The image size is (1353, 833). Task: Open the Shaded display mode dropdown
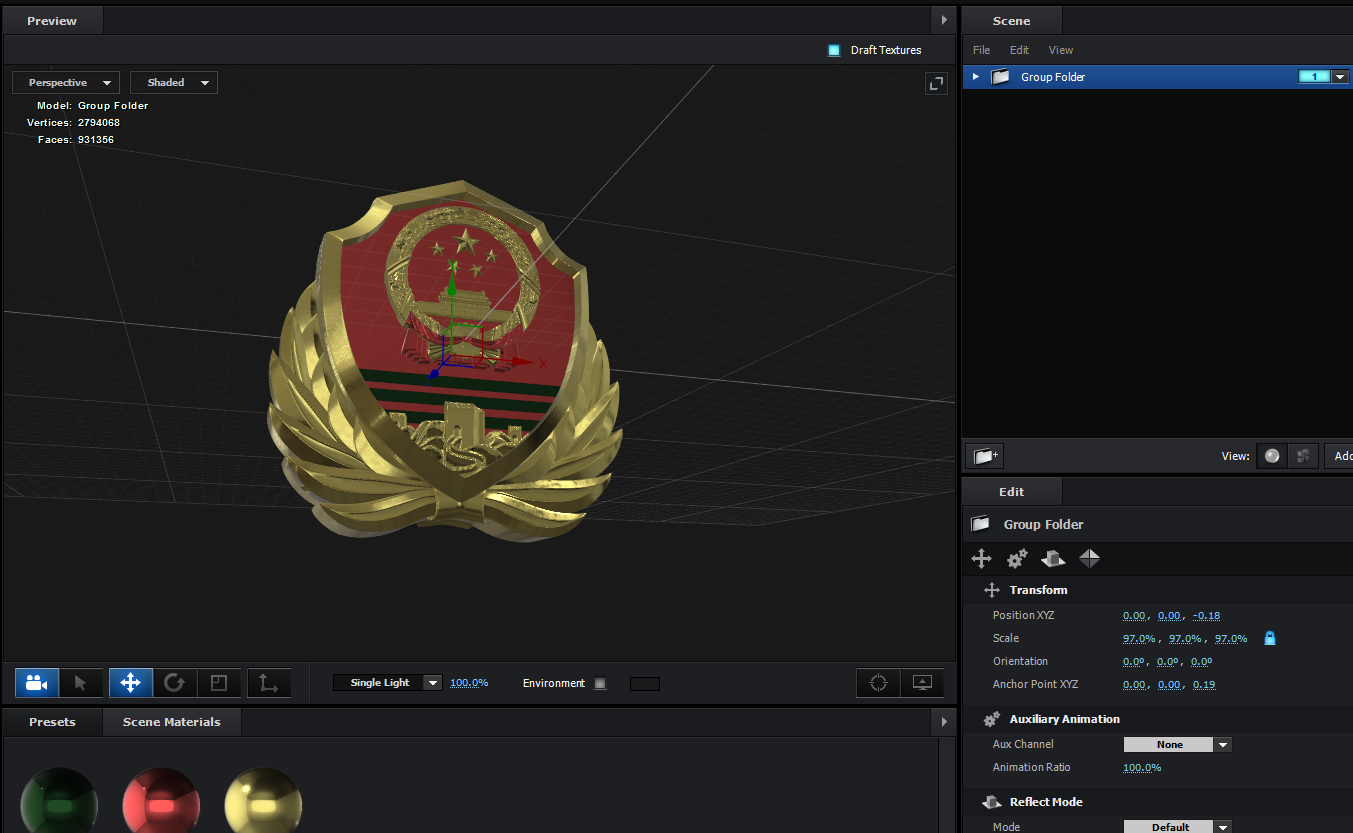174,83
